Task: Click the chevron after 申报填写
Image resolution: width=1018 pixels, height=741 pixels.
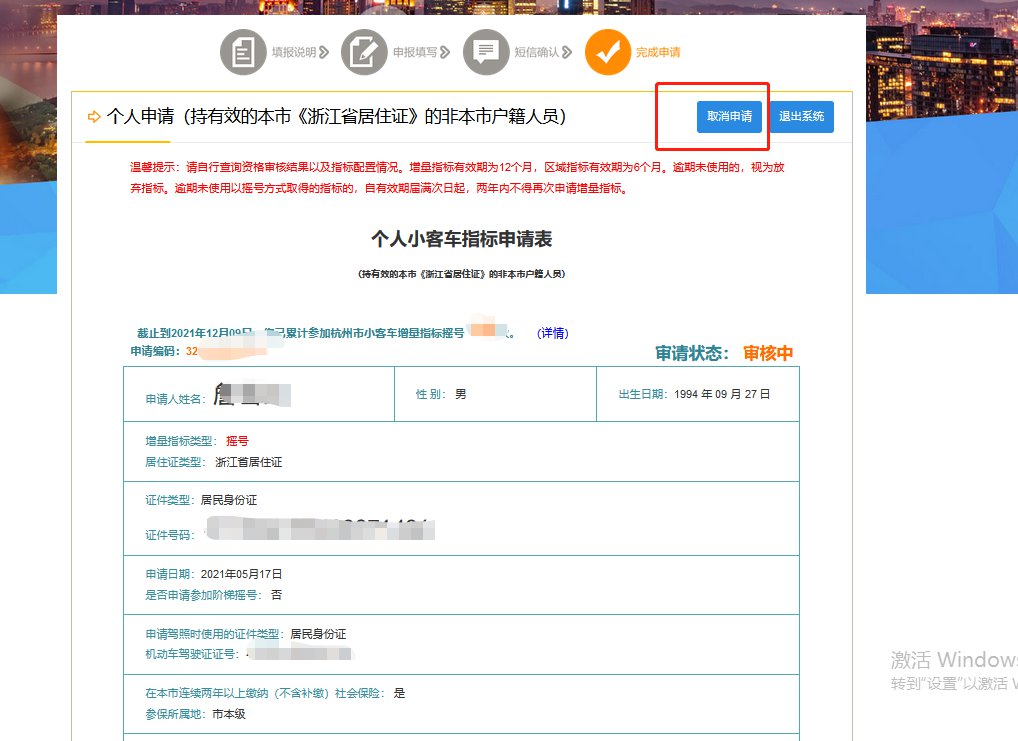Action: (x=445, y=52)
